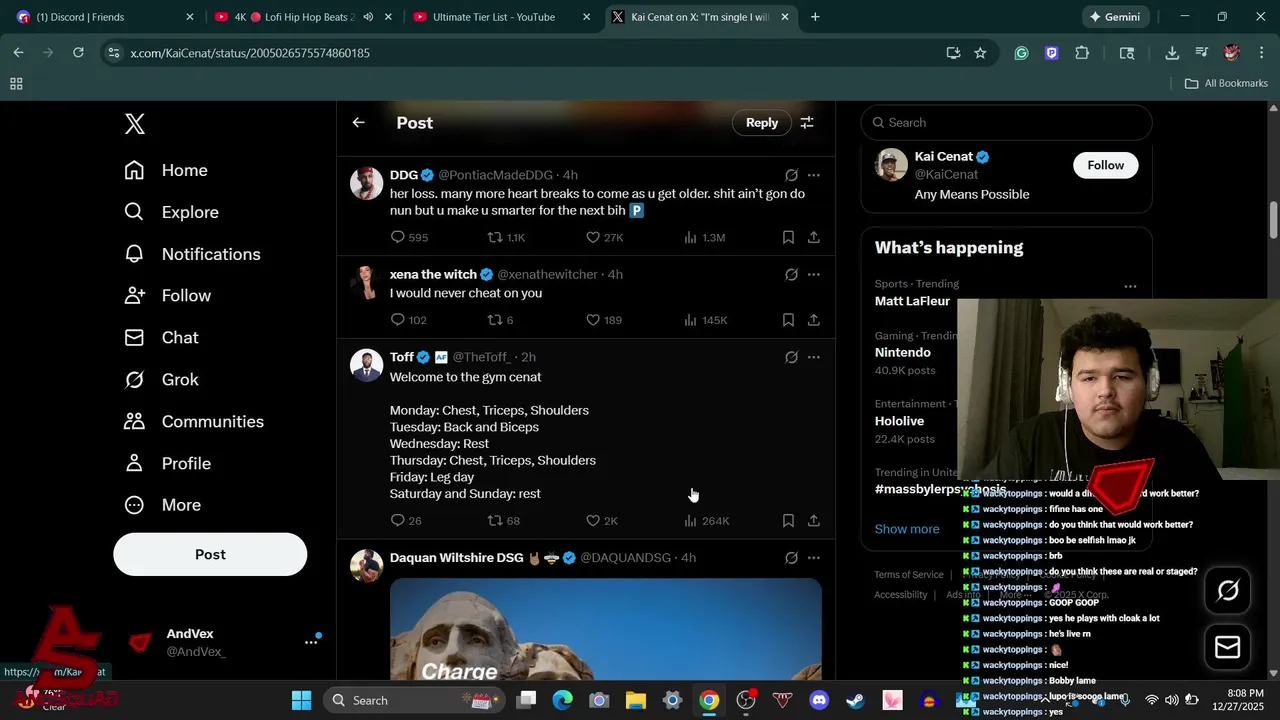This screenshot has height=720, width=1280.
Task: Click Show more under What's happening
Action: [x=907, y=529]
